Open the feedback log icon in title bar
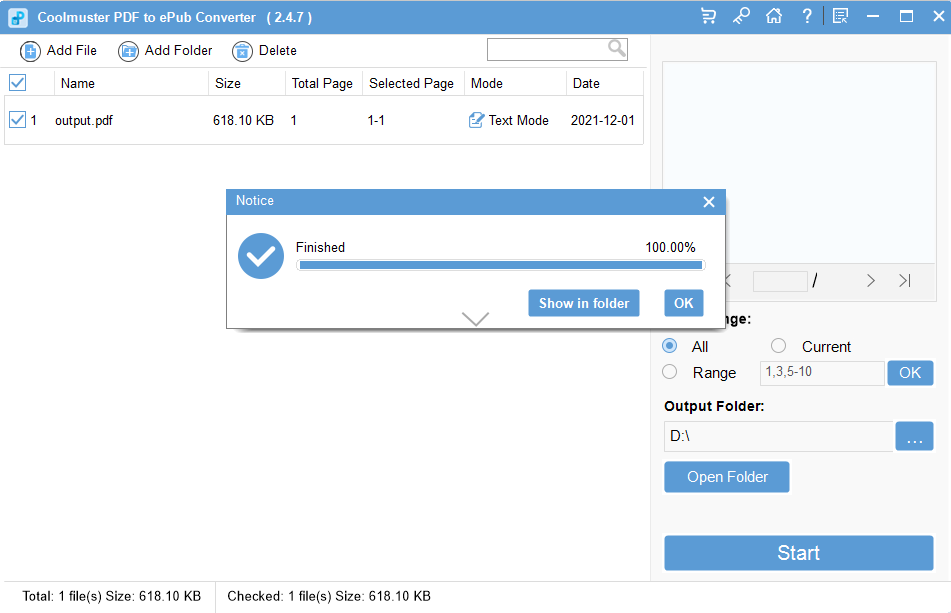The image size is (951, 613). [x=841, y=16]
